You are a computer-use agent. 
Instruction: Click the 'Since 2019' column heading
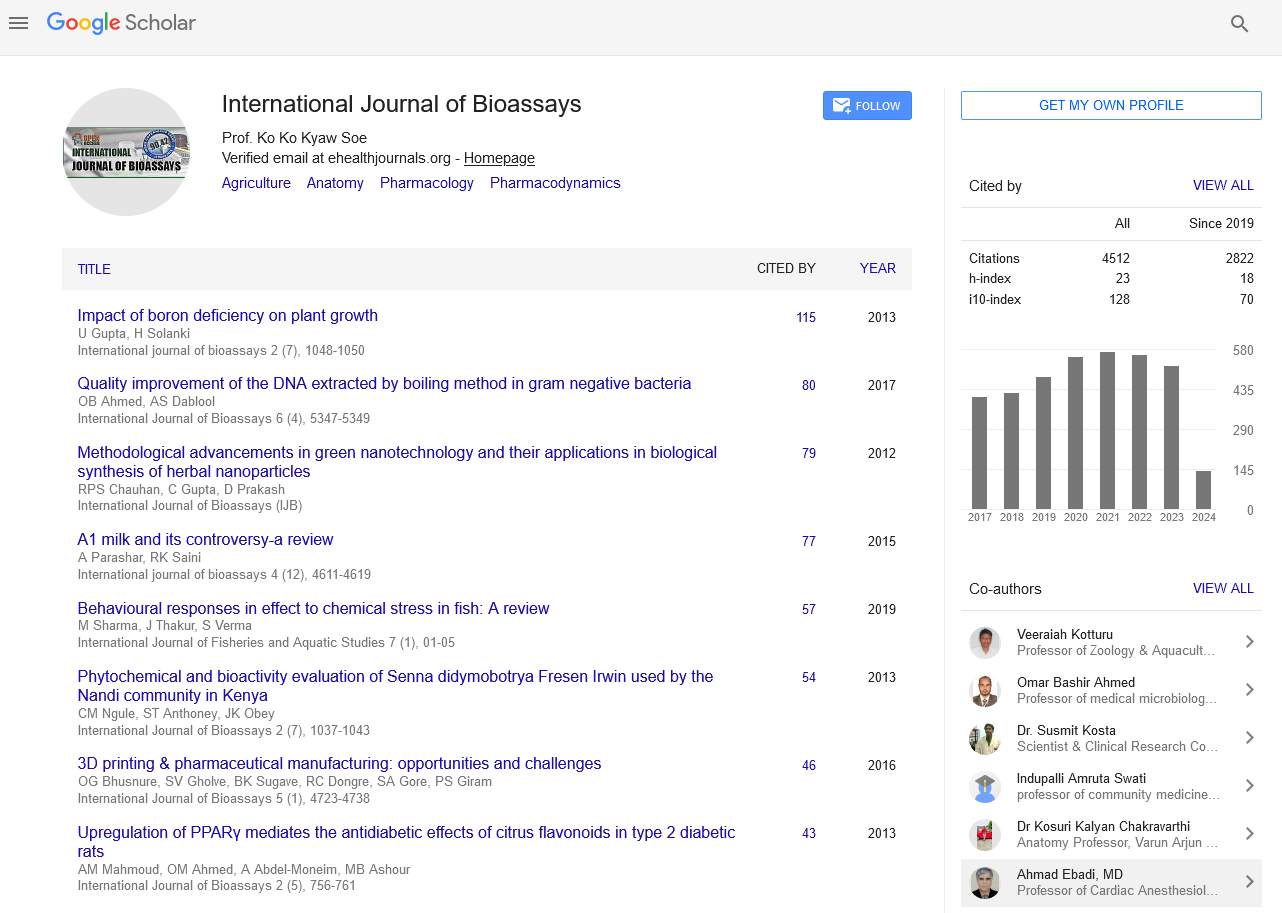point(1221,223)
